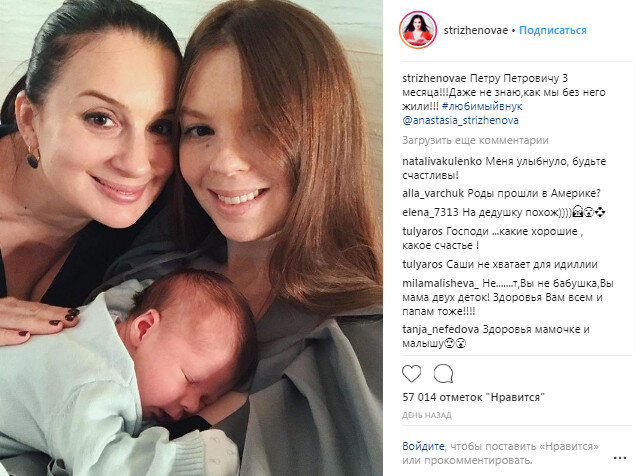635x476 pixels.
Task: Open strizhenovae username in post header
Action: pos(475,30)
